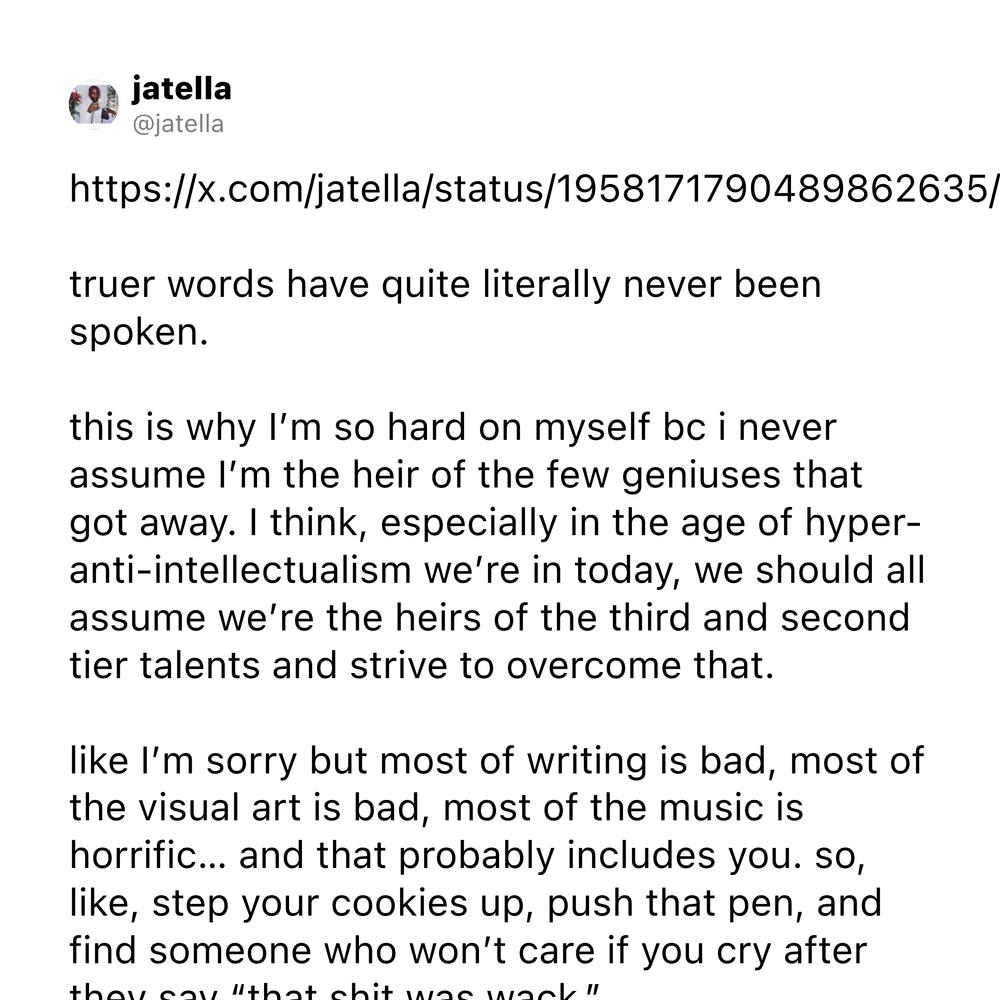This screenshot has height=1000, width=1000.
Task: Click the line 'assume we're the heirs of the third'
Action: (x=489, y=617)
